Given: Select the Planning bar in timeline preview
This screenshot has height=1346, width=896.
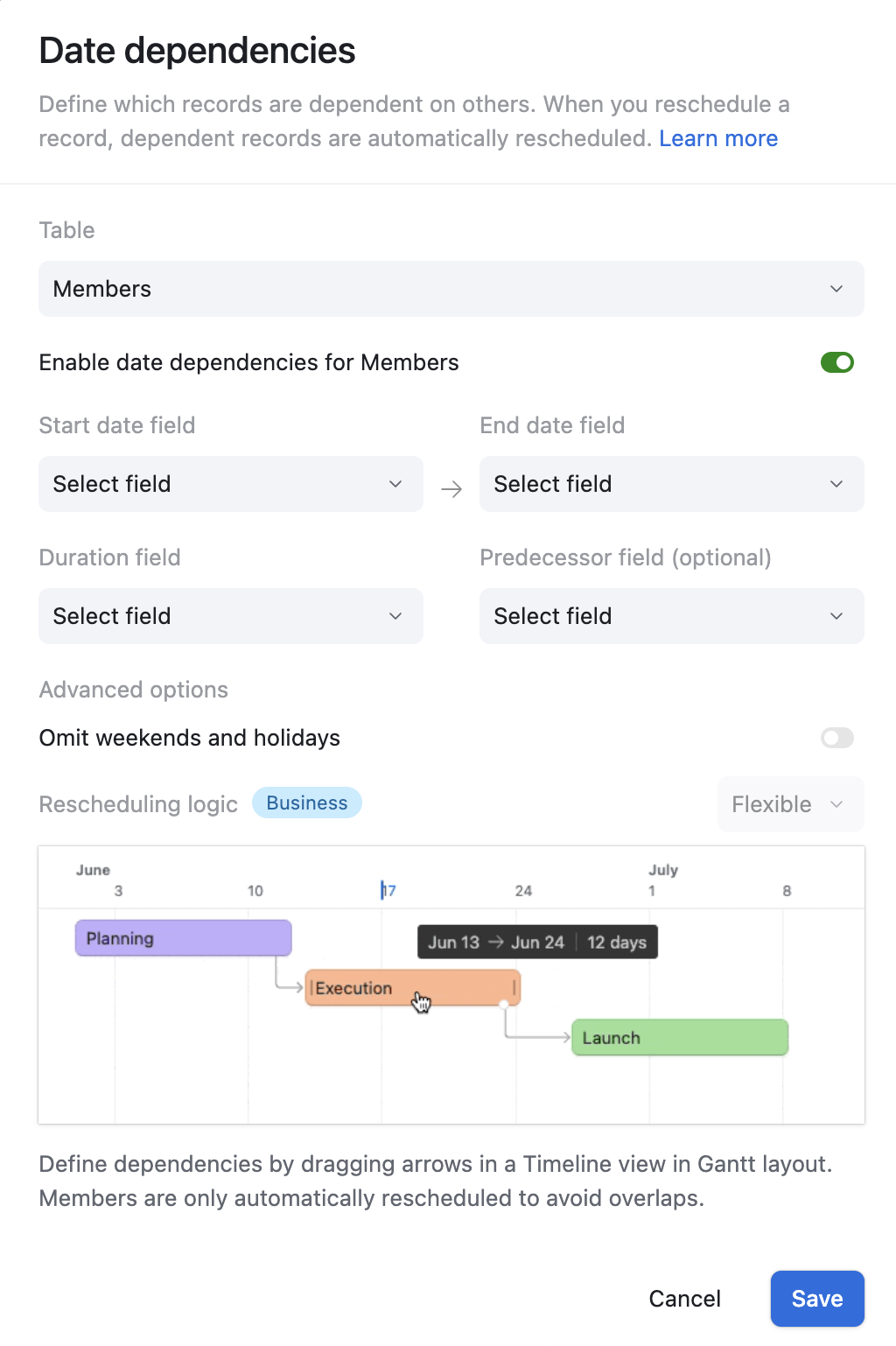Looking at the screenshot, I should pos(184,938).
